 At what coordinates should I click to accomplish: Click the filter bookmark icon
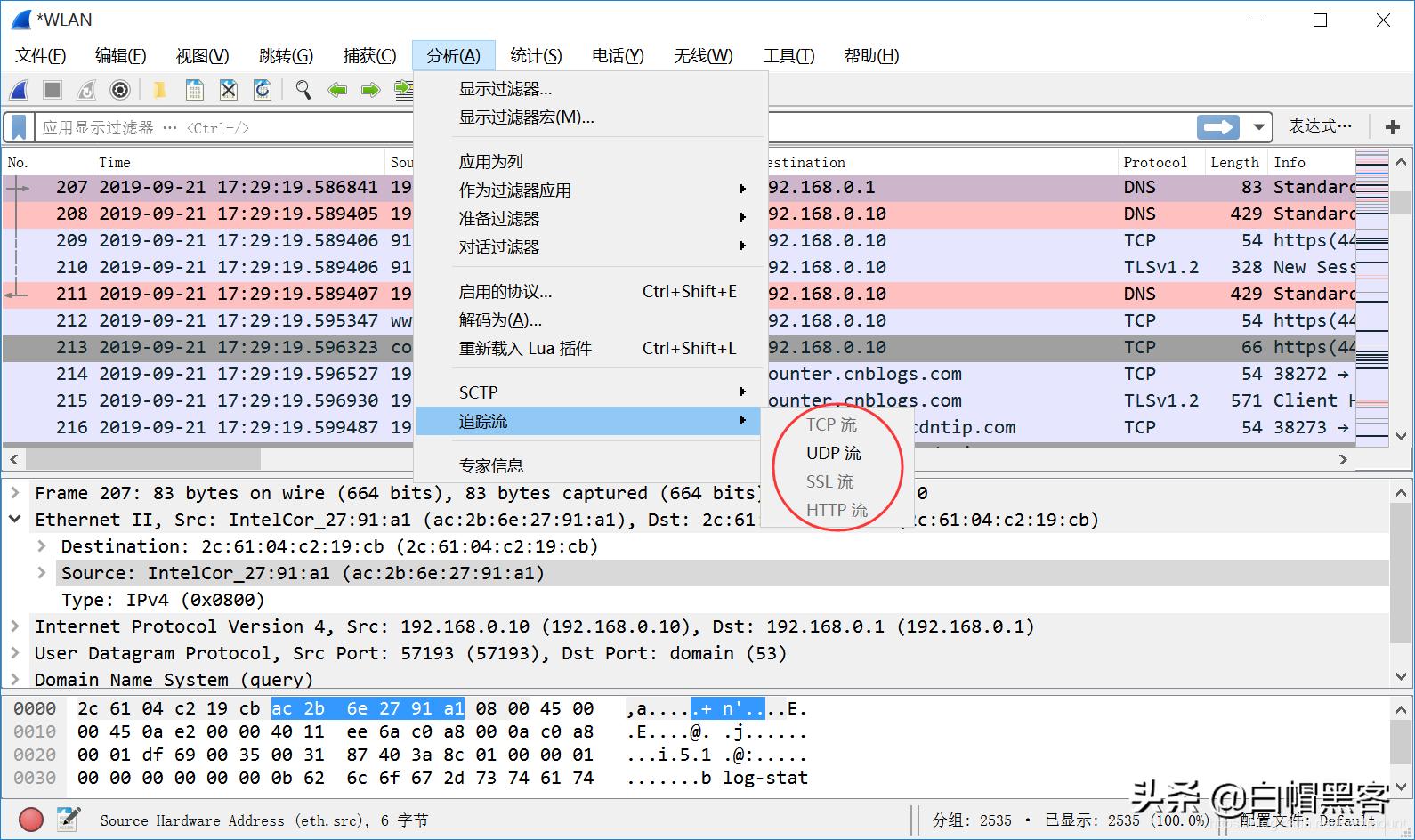[x=19, y=127]
